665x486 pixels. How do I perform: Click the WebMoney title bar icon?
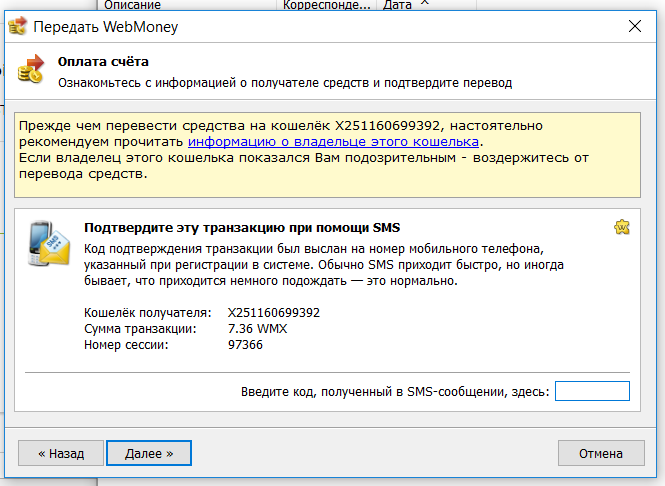[17, 27]
